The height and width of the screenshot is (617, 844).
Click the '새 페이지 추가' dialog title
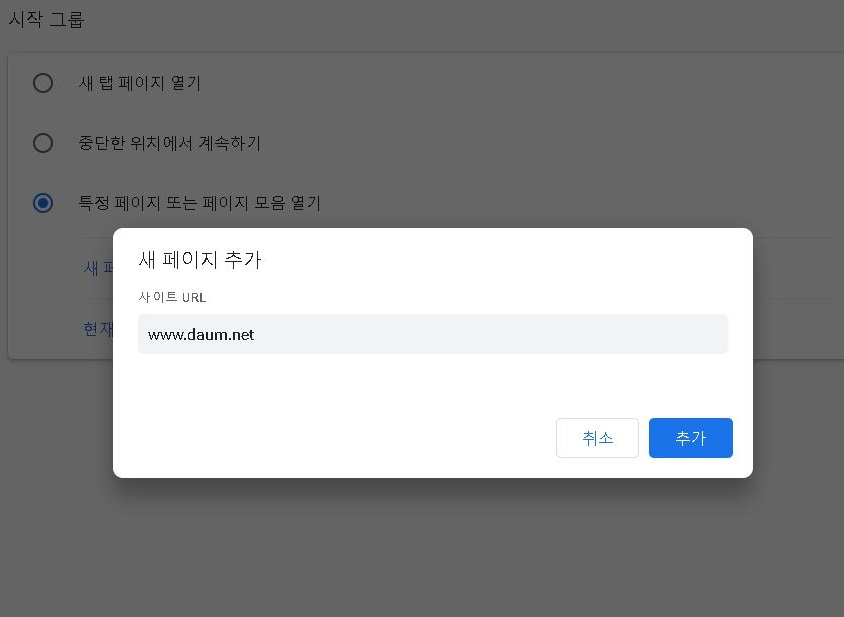(x=200, y=260)
